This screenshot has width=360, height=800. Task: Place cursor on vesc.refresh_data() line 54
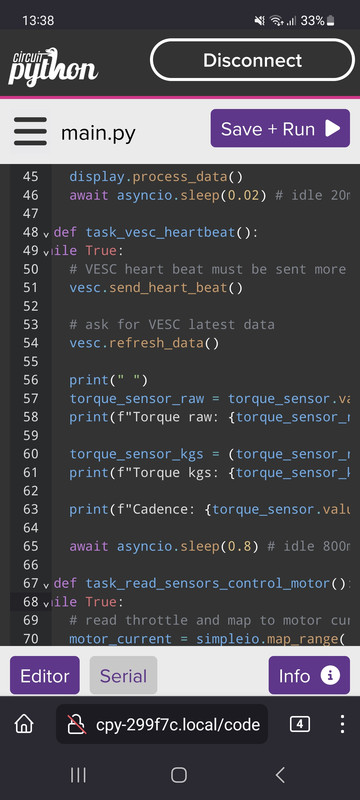tap(144, 343)
